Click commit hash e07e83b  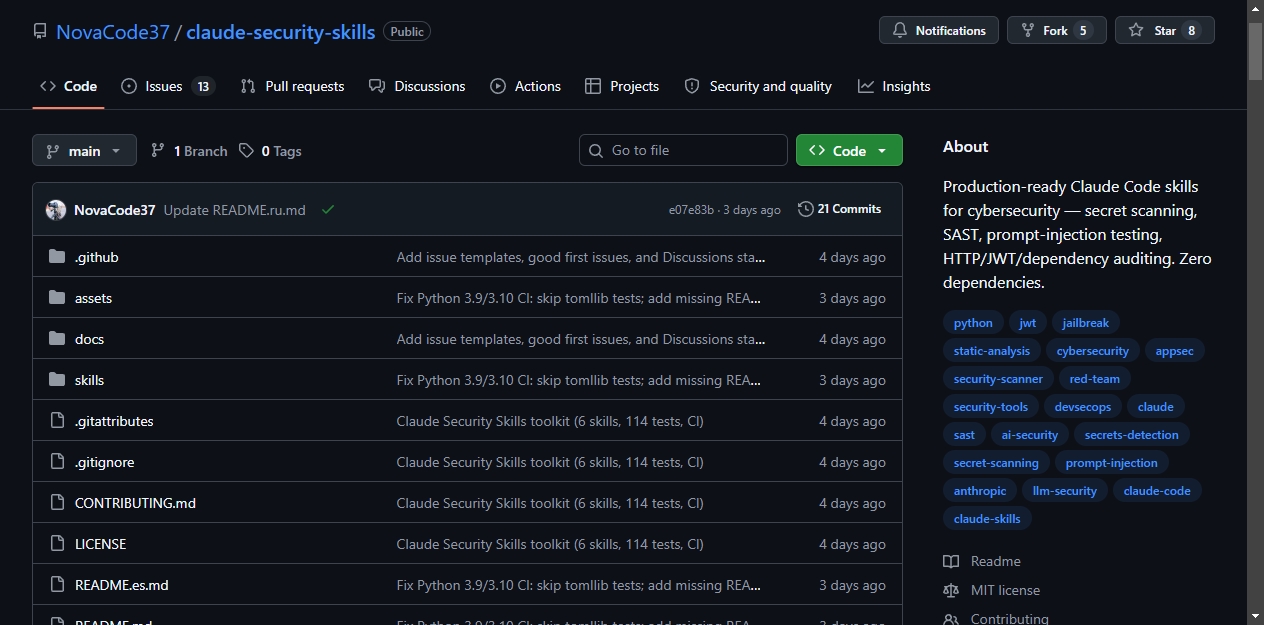(691, 210)
